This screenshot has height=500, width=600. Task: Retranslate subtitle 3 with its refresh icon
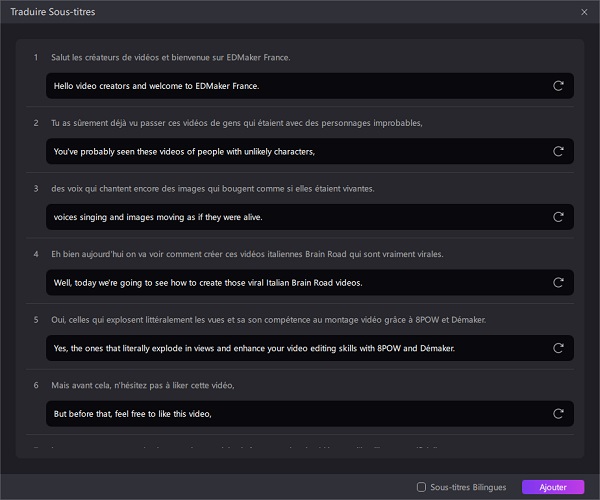pos(558,217)
